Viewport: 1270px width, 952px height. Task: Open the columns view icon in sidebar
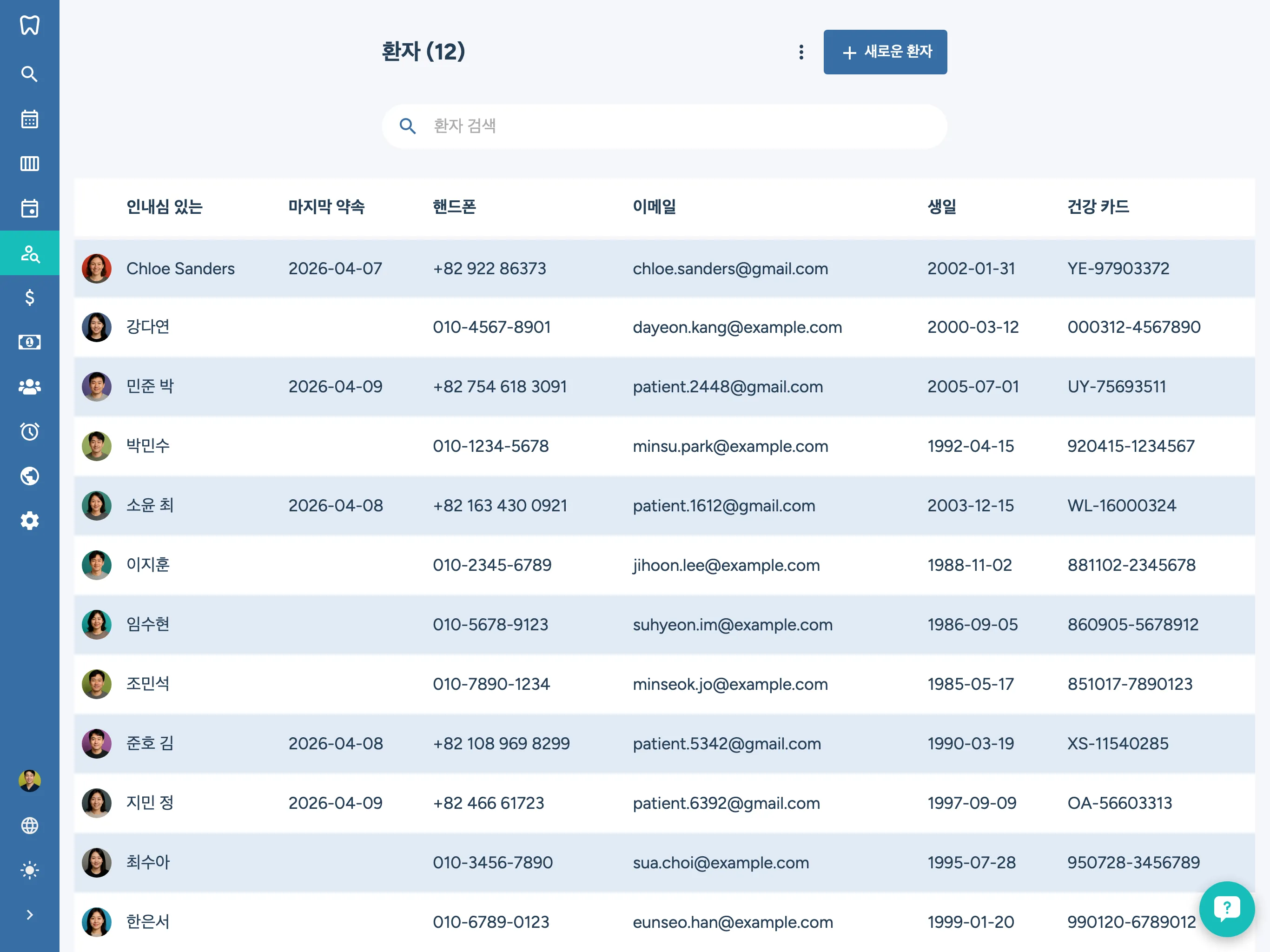click(x=29, y=164)
